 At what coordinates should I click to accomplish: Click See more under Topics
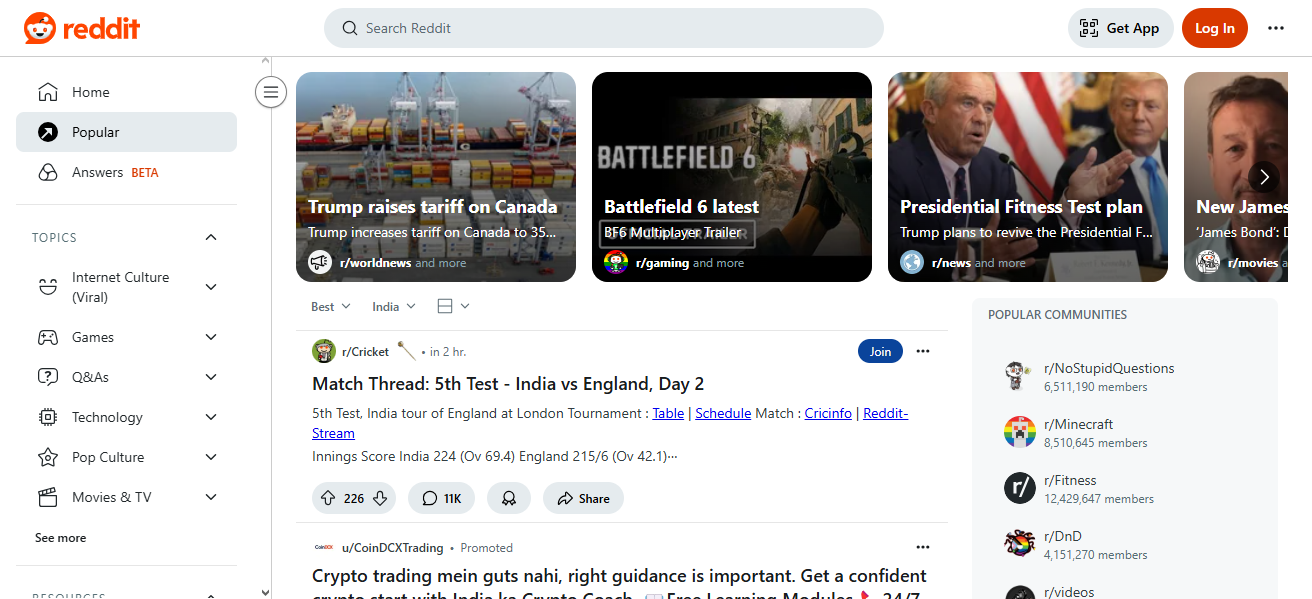coord(60,538)
